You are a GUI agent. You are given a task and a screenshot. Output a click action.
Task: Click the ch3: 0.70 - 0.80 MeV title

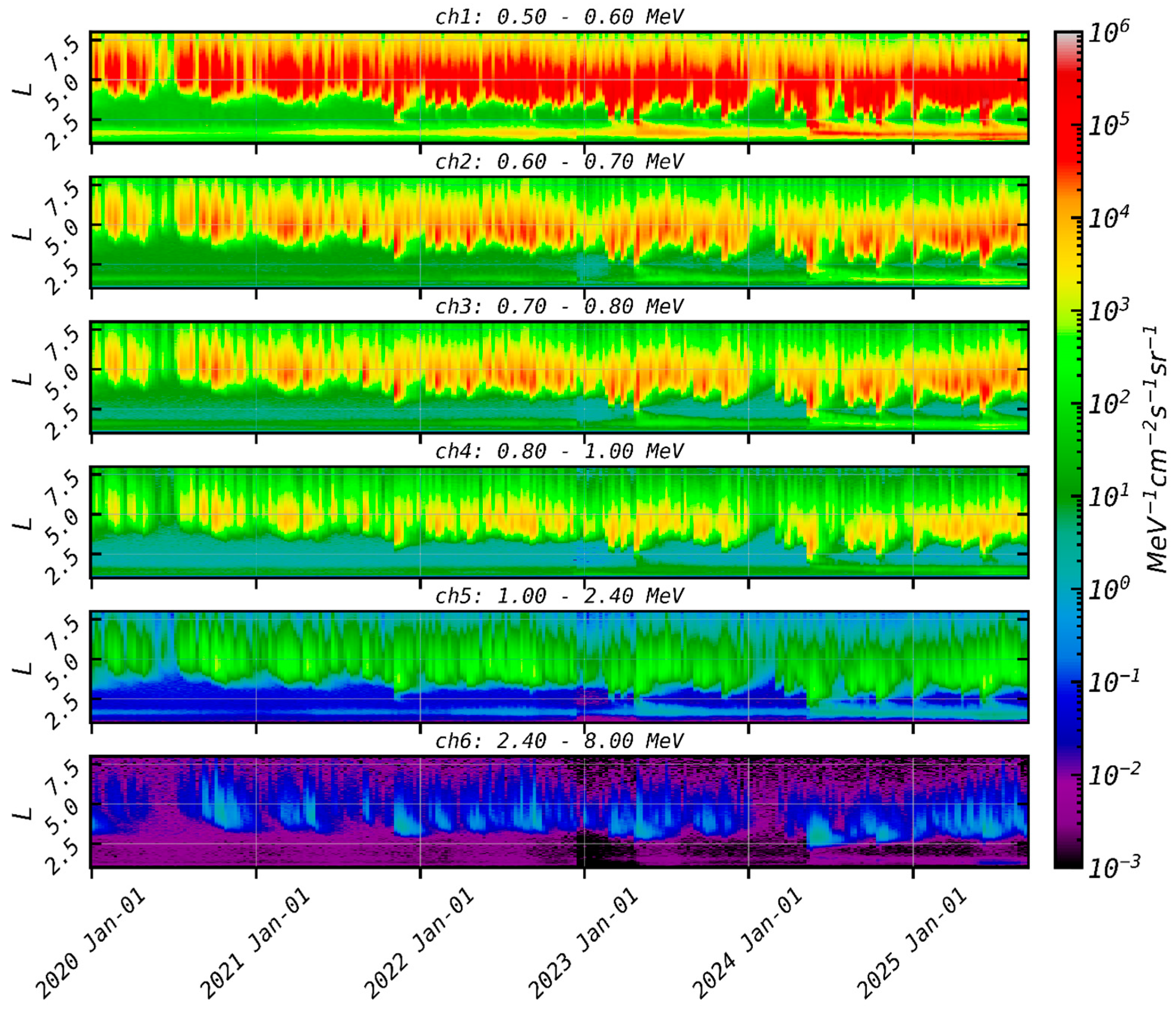coord(559,306)
